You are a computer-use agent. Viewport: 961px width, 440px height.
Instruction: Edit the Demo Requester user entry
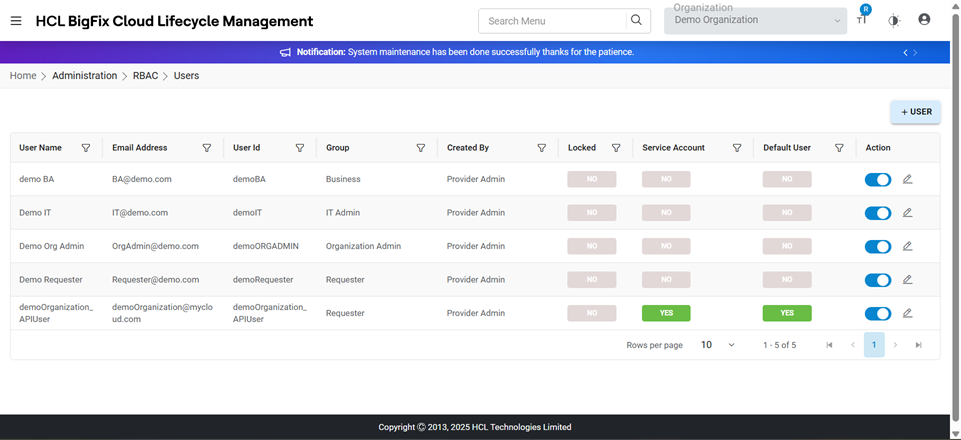(908, 280)
